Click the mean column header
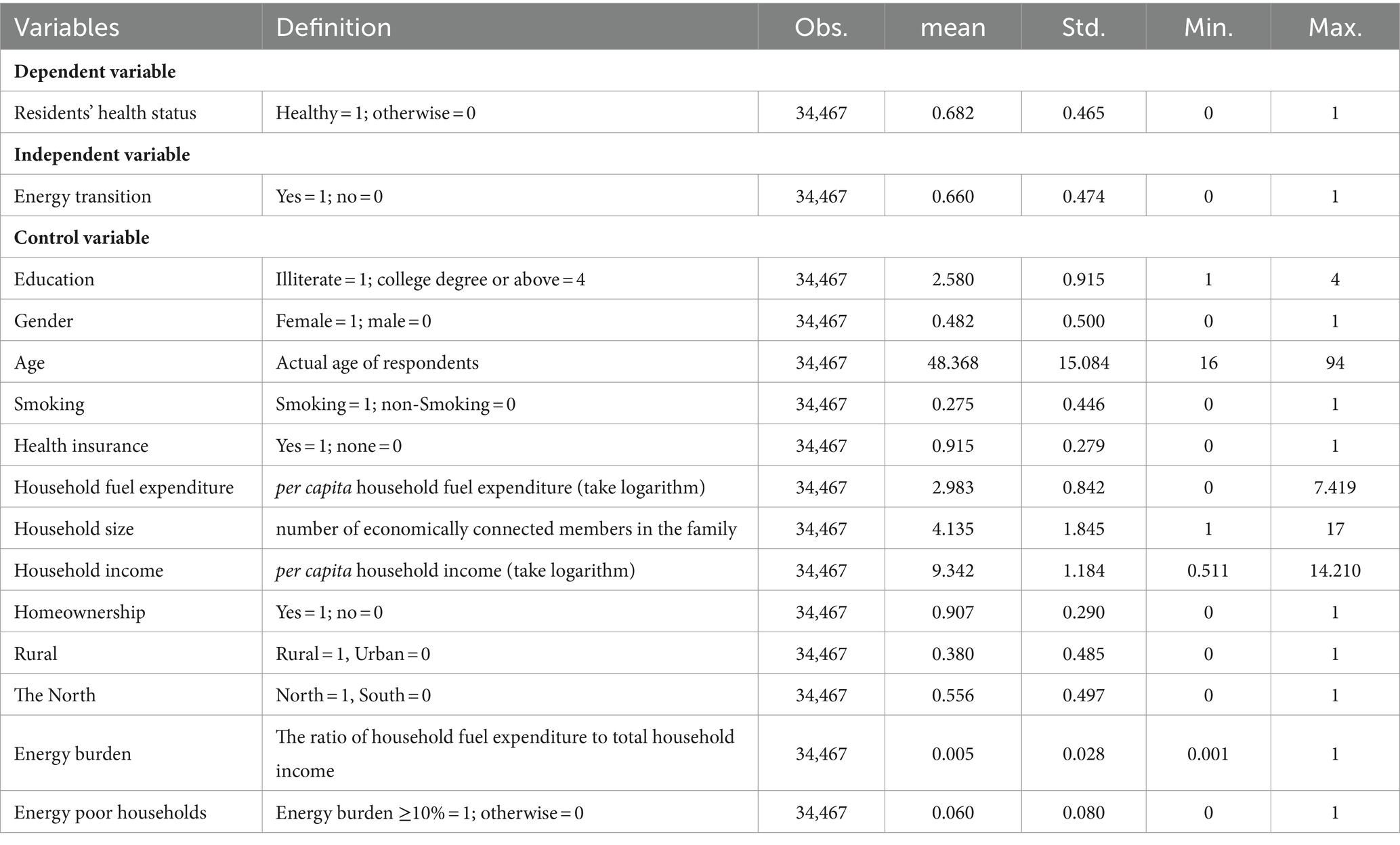Image resolution: width=1400 pixels, height=845 pixels. [x=952, y=27]
